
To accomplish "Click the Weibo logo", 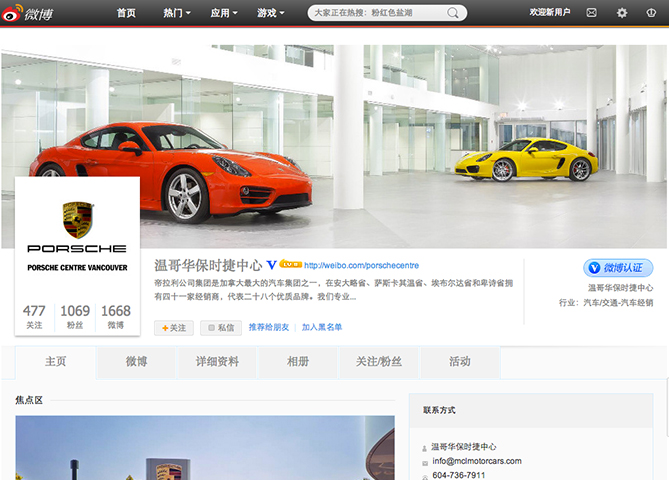I will [x=27, y=13].
